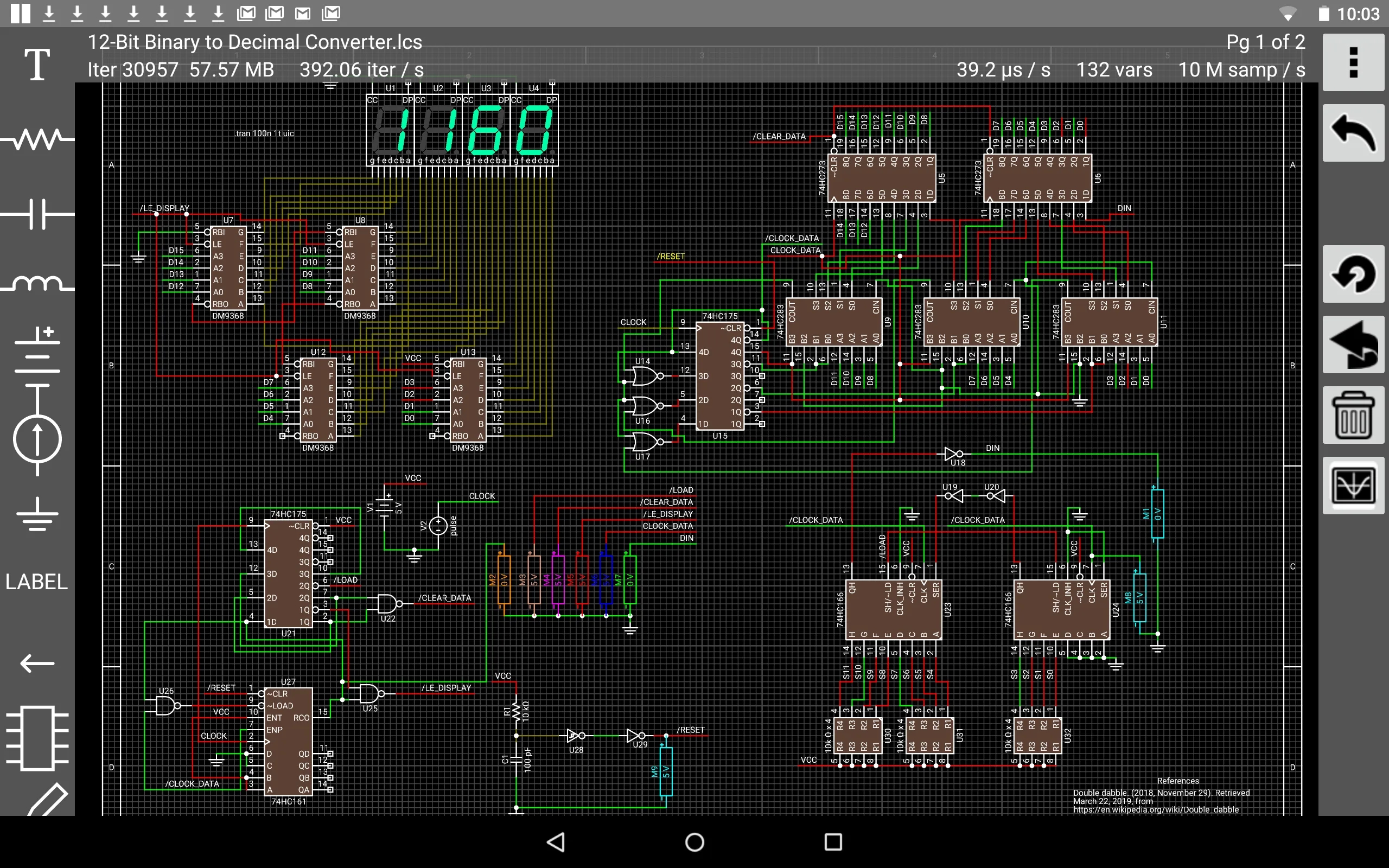Click the left arrow icon in sidebar

click(x=37, y=663)
